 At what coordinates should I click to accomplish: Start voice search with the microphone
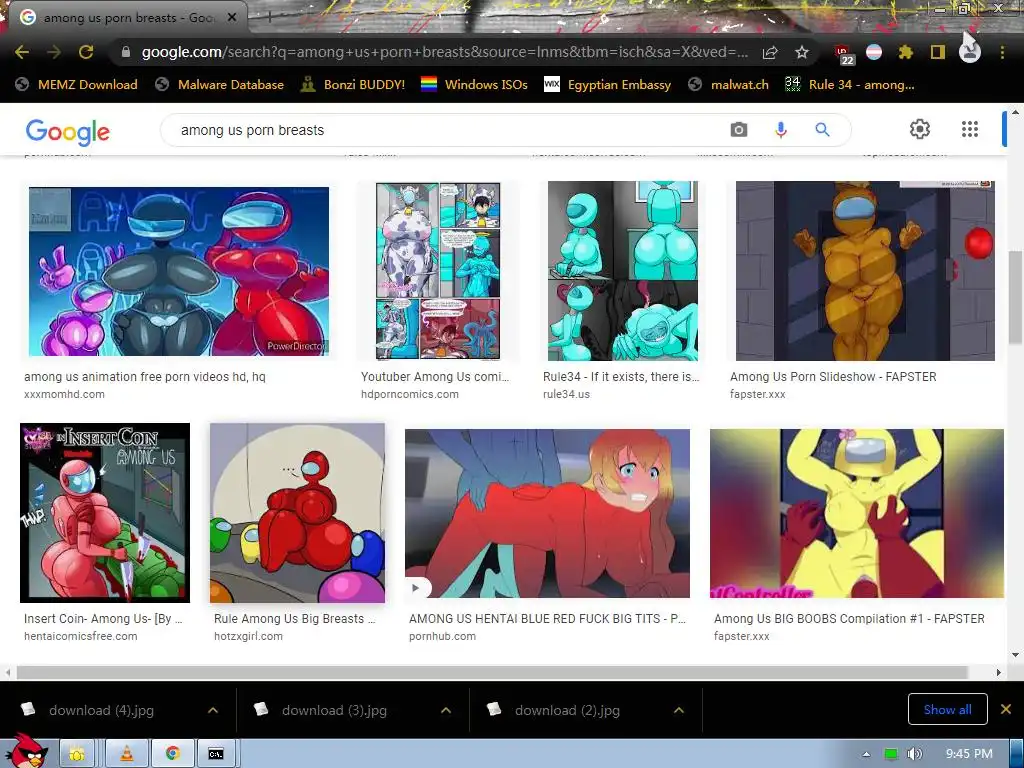[x=780, y=130]
